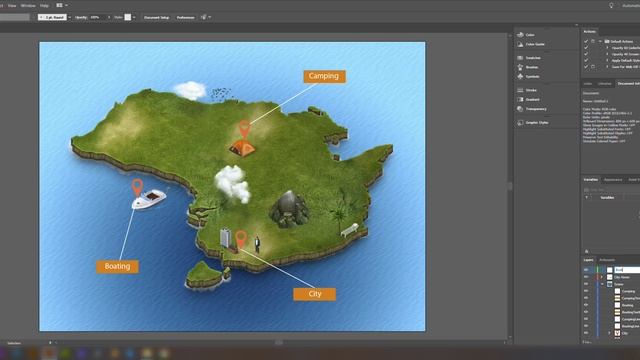
Task: Collapse the Default Actions set
Action: click(600, 41)
